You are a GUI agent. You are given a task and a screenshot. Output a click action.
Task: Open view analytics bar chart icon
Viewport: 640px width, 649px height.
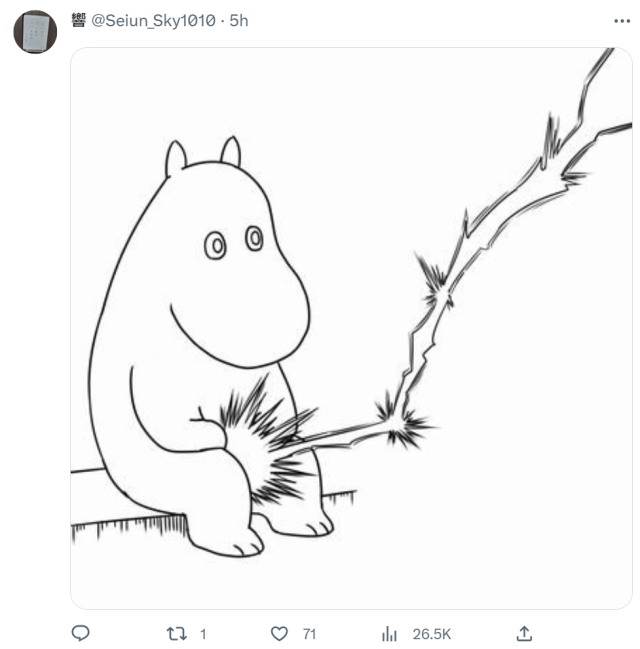click(390, 633)
